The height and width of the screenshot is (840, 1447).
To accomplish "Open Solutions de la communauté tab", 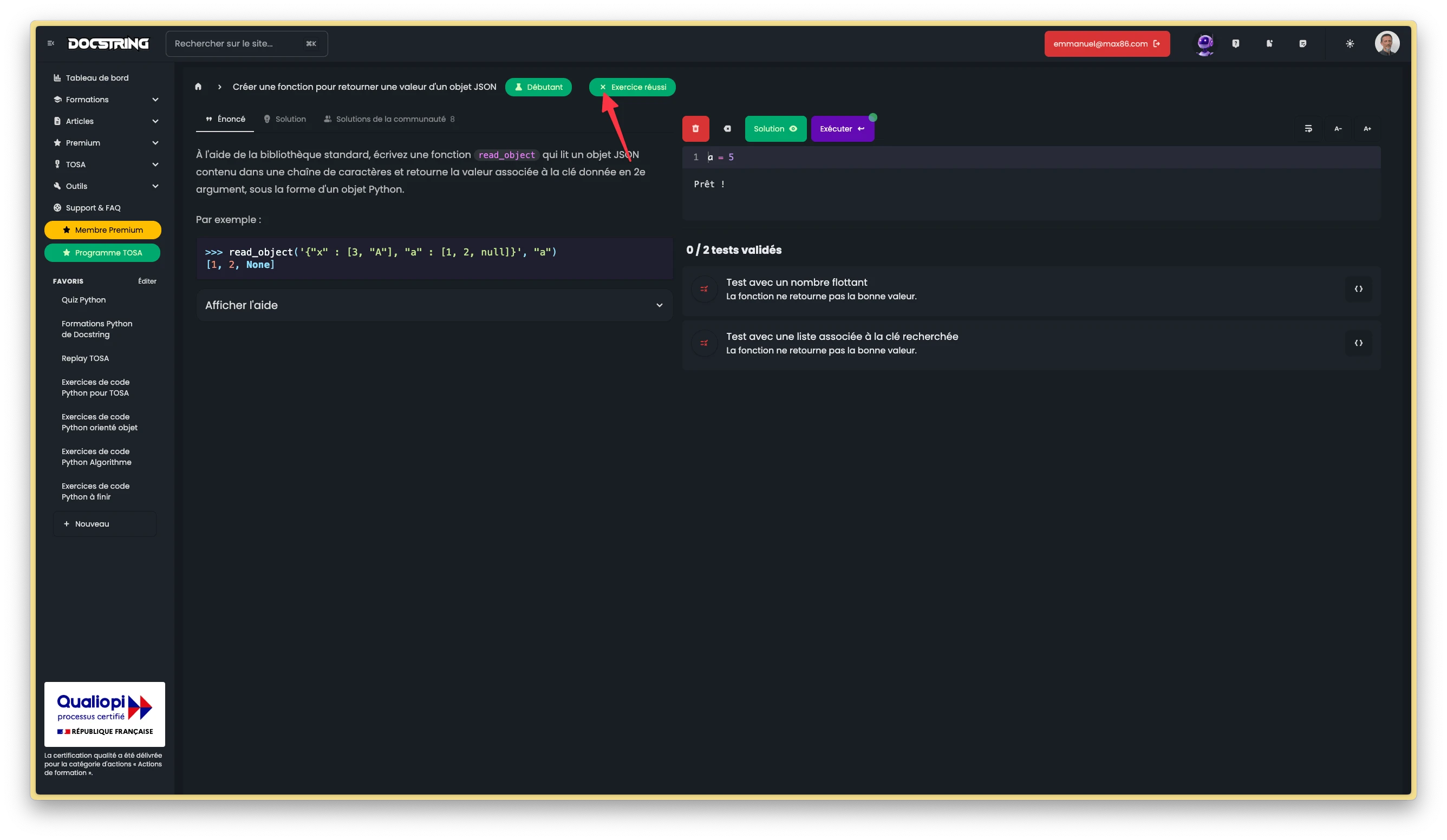I will 389,119.
